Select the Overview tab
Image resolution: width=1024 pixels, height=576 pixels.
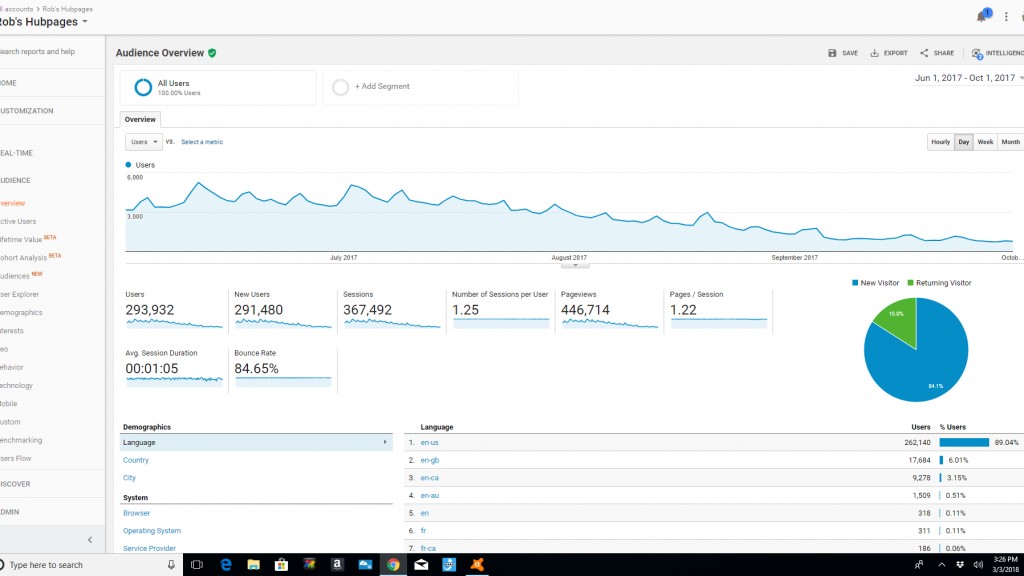[x=140, y=120]
